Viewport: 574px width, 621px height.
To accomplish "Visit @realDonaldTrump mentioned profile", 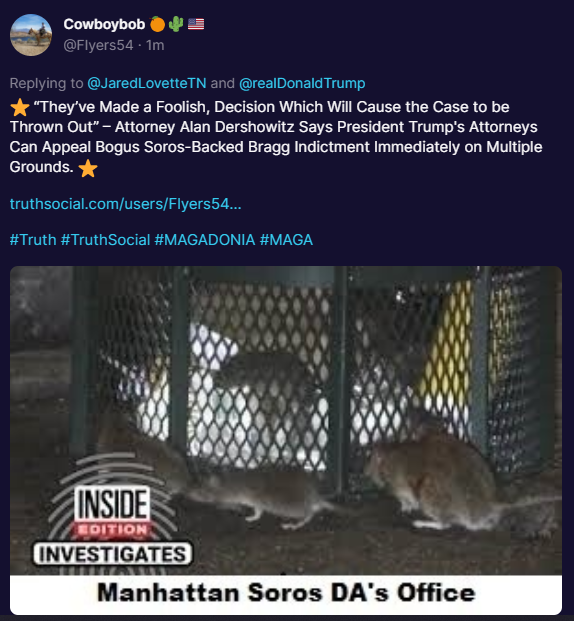I will tap(302, 83).
